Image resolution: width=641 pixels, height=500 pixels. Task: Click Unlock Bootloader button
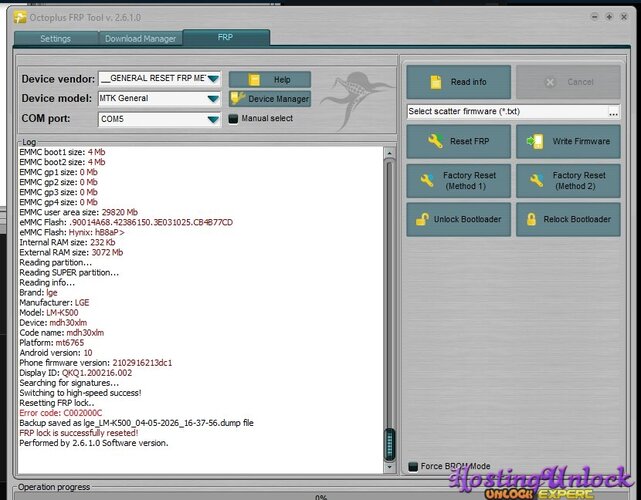pos(458,219)
